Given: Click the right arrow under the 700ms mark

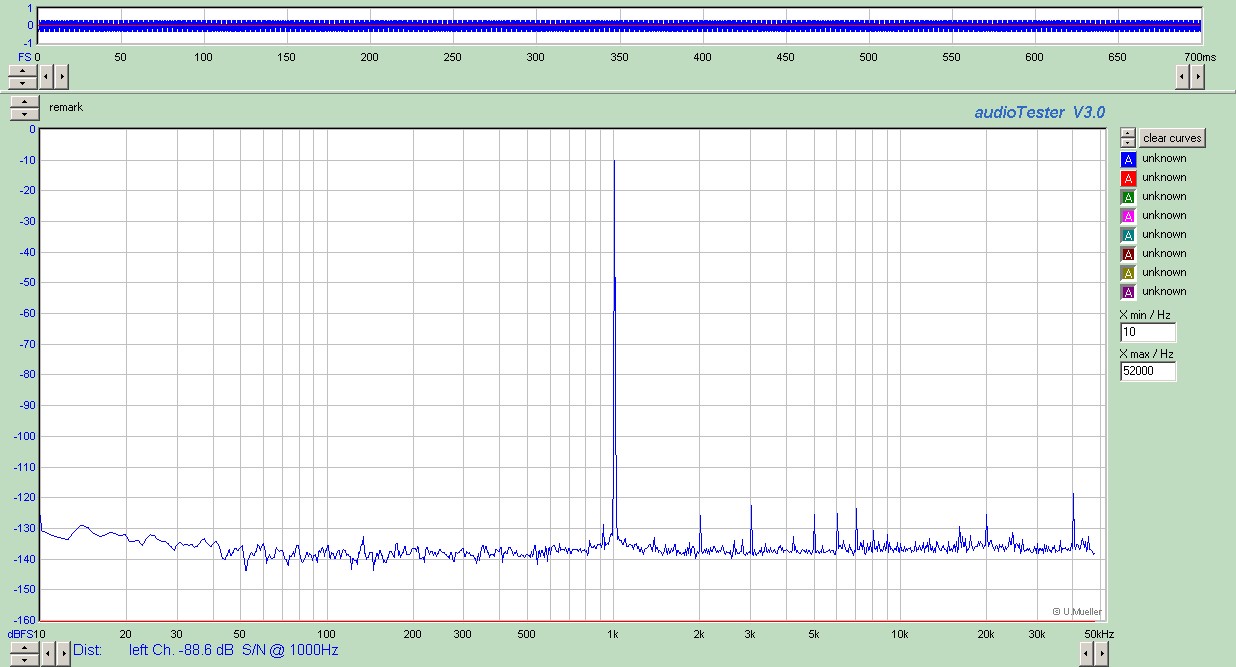Looking at the screenshot, I should pos(1197,76).
